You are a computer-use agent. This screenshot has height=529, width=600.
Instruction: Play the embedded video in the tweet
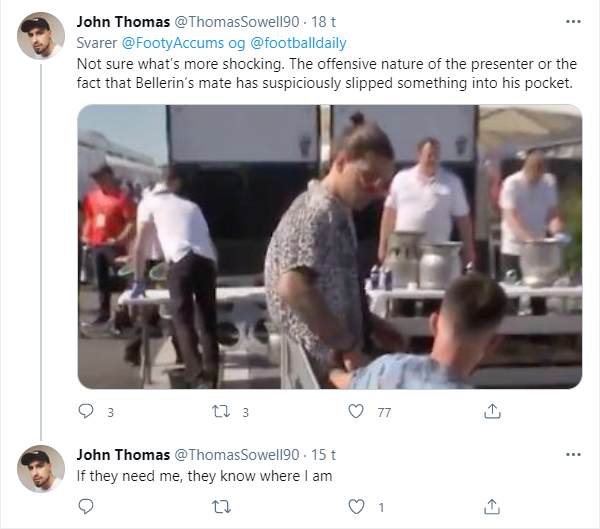330,247
